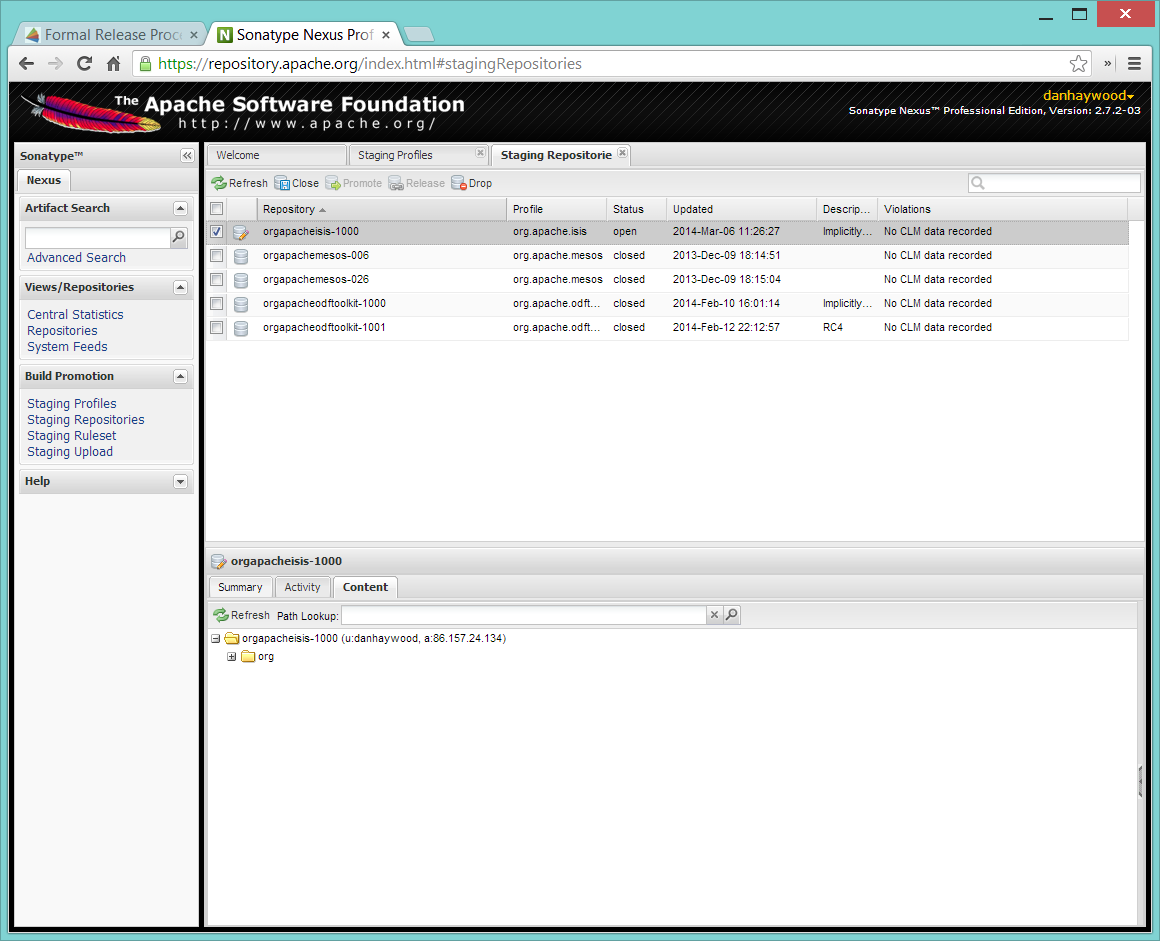Viewport: 1160px width, 941px height.
Task: Click the Artifact Search magnifier icon
Action: (x=179, y=237)
